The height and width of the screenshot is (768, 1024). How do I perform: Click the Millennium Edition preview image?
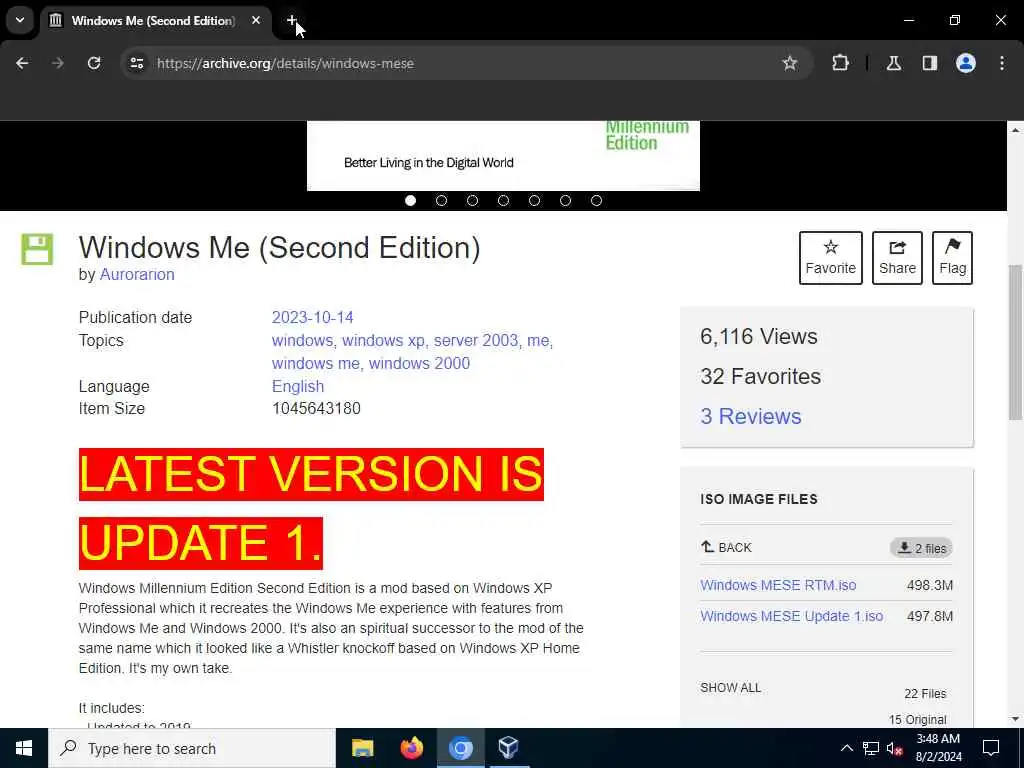(x=503, y=155)
